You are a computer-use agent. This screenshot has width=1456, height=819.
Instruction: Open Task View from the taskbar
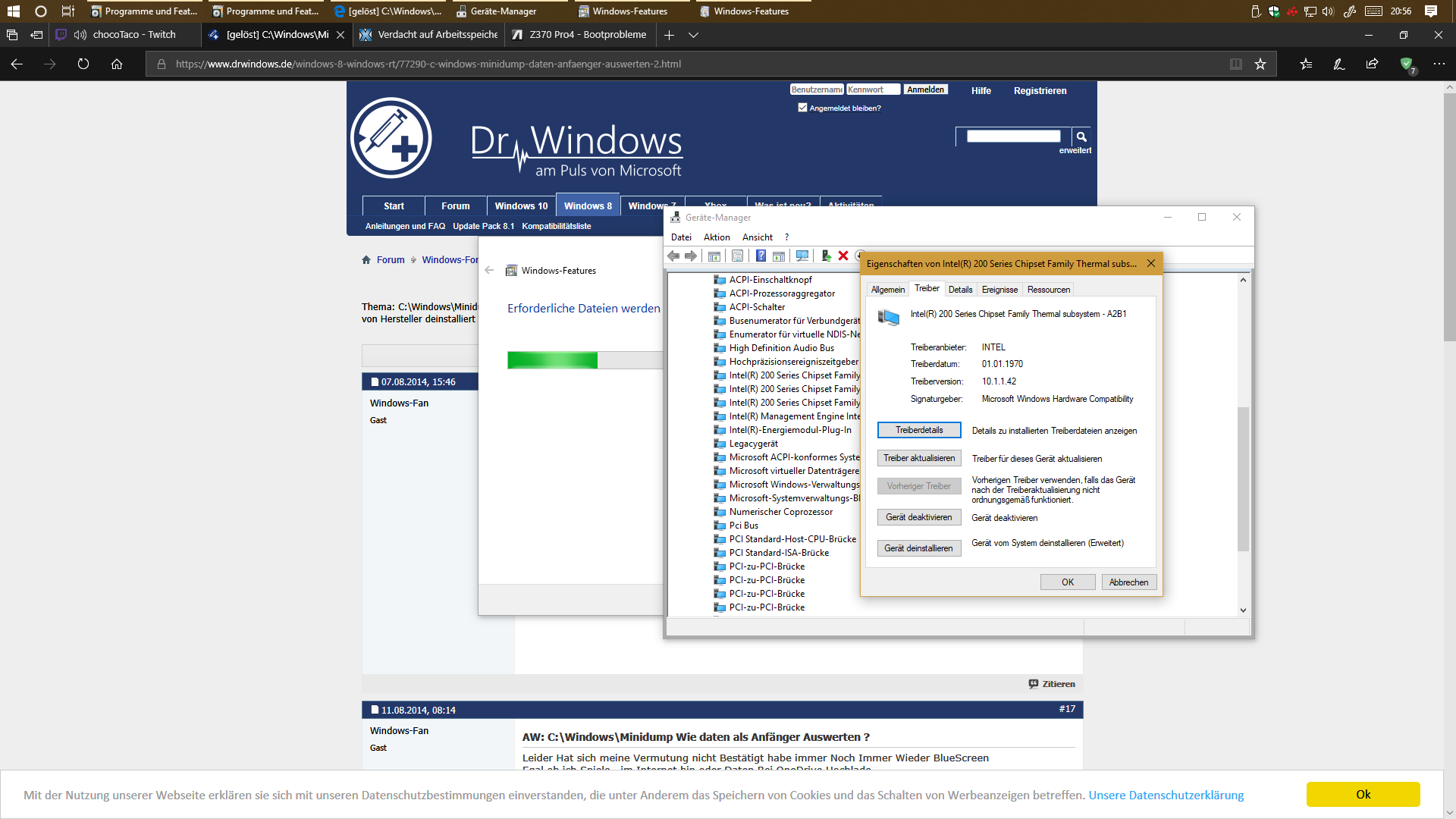[68, 11]
